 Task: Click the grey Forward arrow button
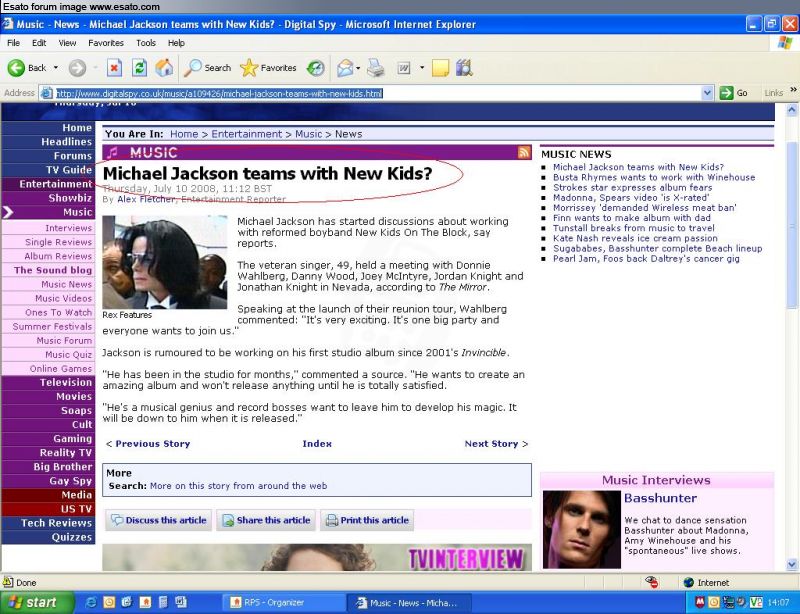coord(77,67)
